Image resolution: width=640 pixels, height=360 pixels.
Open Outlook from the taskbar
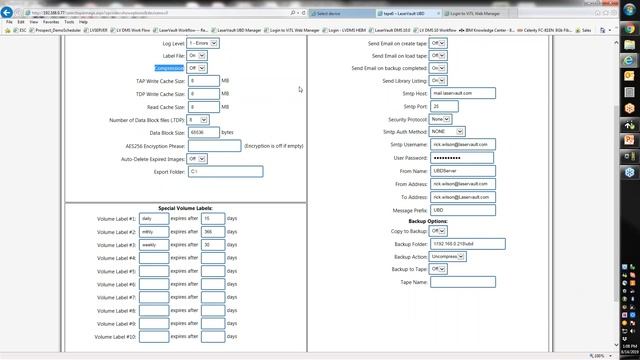(x=629, y=76)
